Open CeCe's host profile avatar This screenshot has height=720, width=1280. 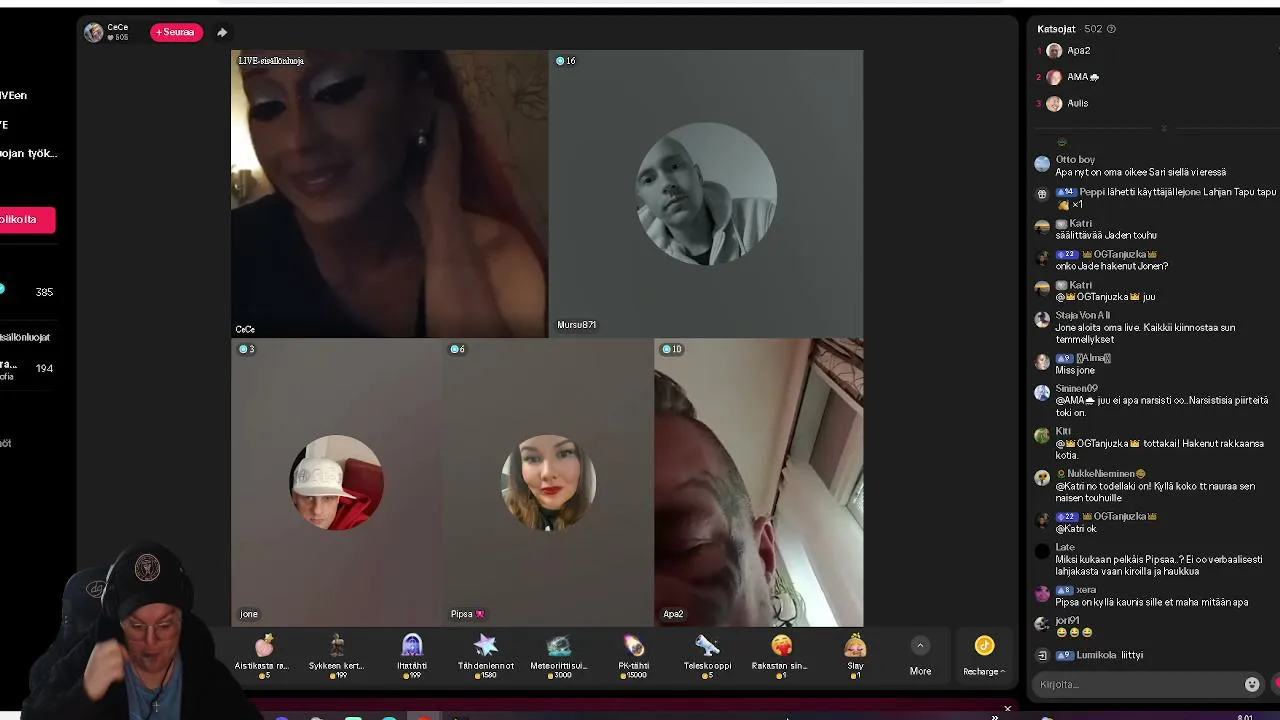click(x=94, y=32)
